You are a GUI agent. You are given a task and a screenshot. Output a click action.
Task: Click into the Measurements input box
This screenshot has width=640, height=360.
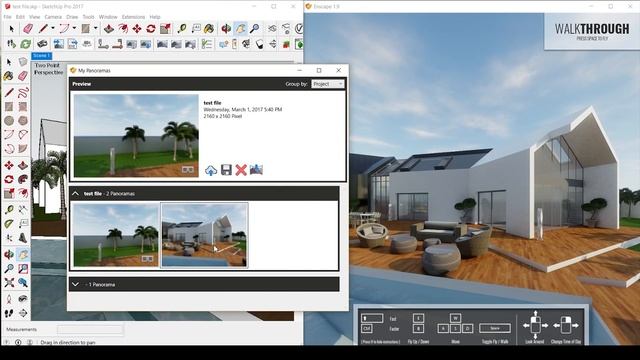[x=90, y=329]
